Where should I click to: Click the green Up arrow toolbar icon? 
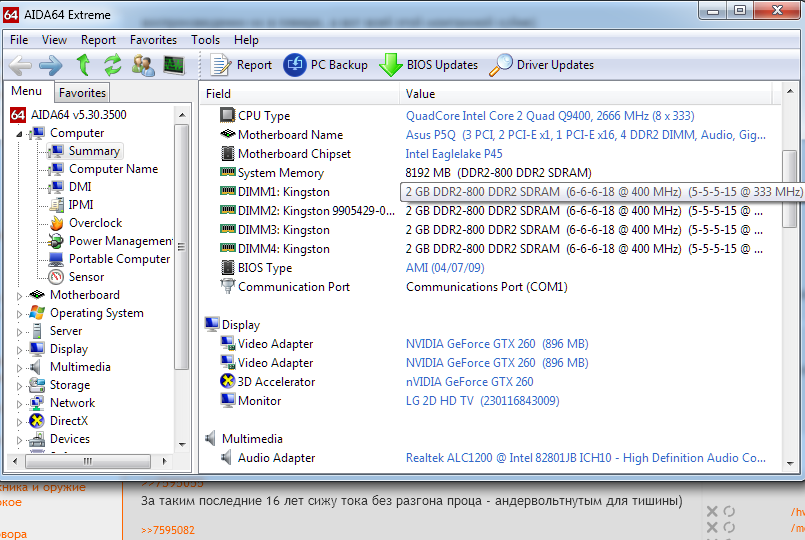tap(84, 65)
